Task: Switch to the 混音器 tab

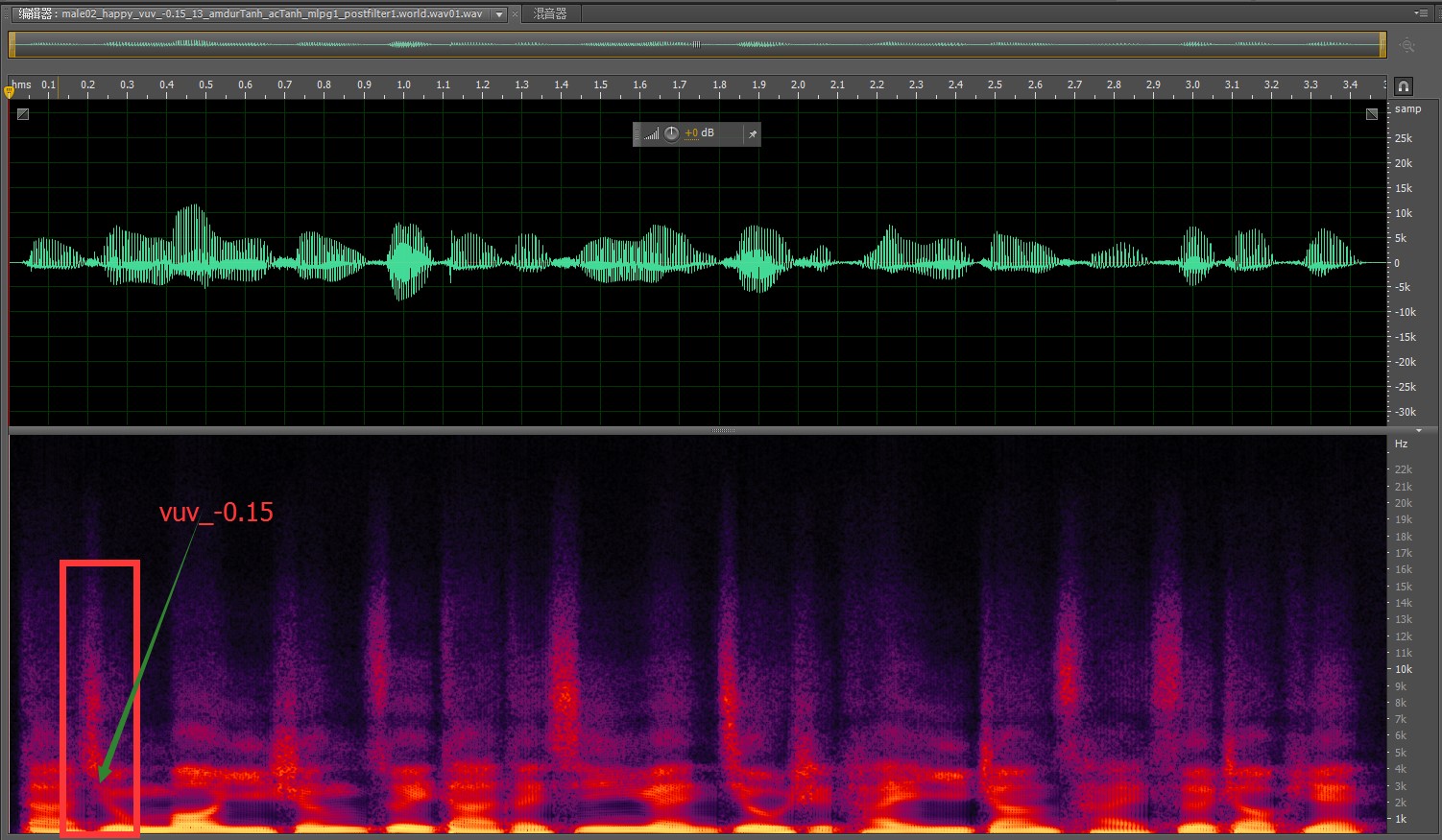Action: click(x=550, y=13)
